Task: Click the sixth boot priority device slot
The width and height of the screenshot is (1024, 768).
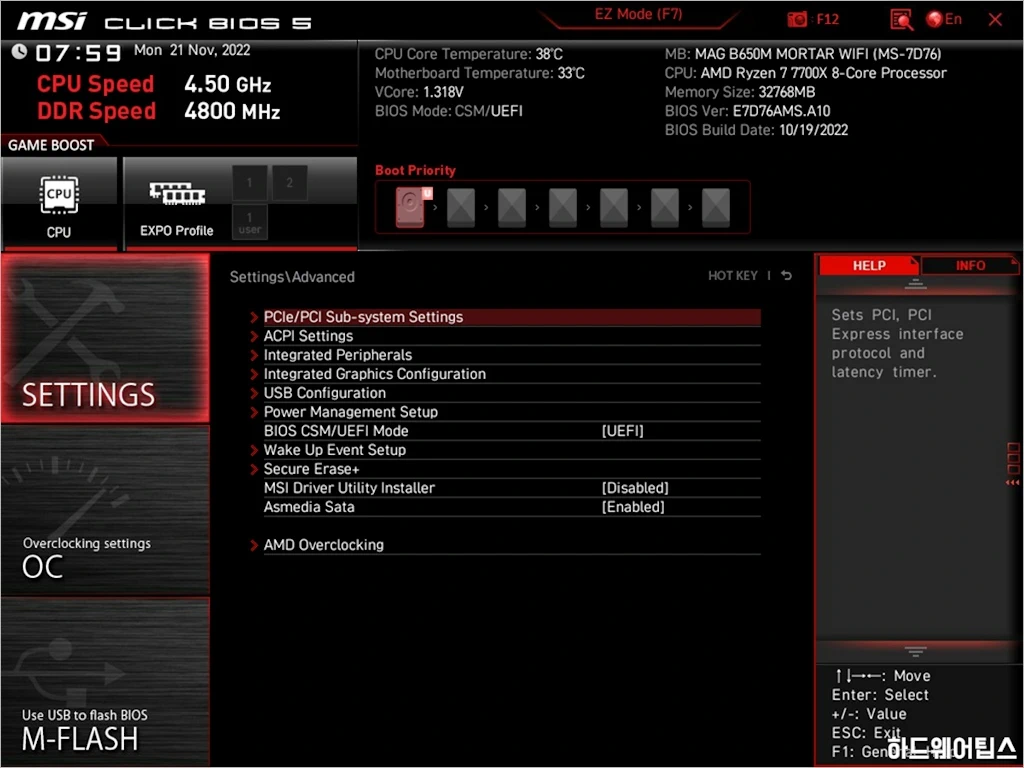Action: [x=665, y=208]
